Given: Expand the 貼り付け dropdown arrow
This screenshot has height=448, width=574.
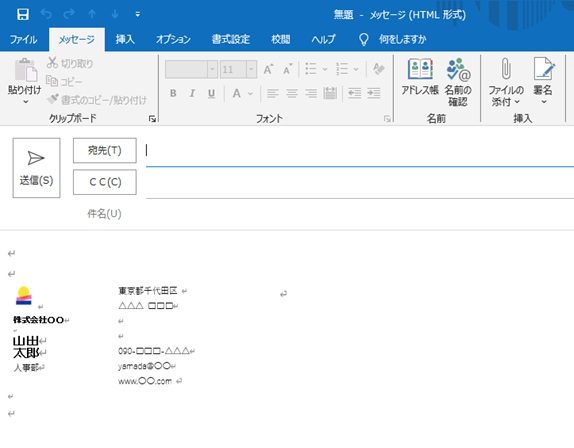Looking at the screenshot, I should 26,102.
